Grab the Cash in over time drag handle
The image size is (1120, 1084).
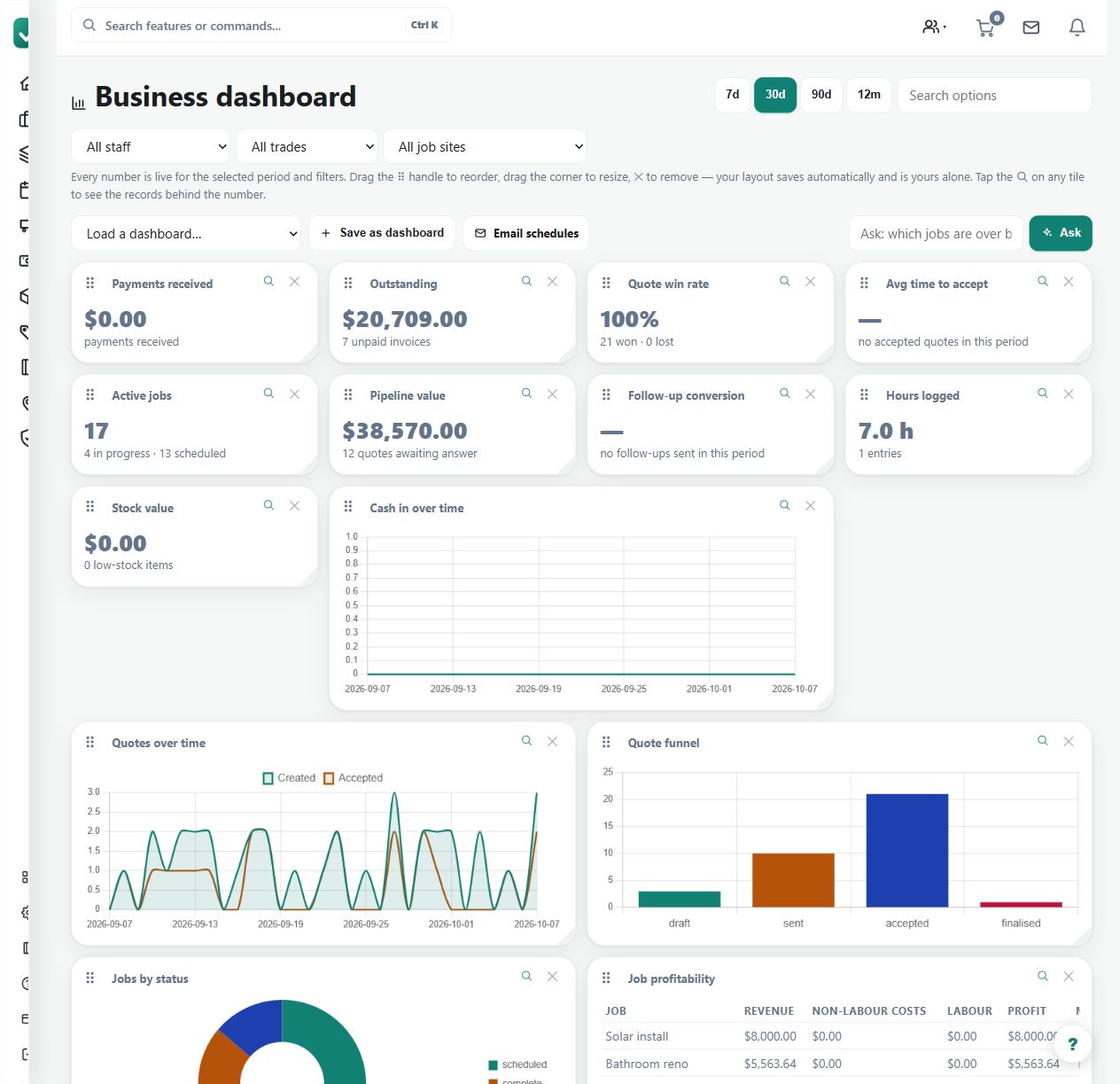348,507
